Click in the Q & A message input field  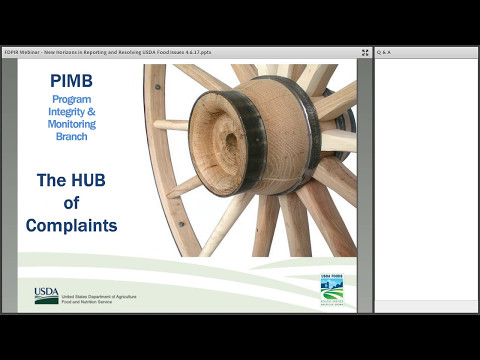tap(426, 306)
